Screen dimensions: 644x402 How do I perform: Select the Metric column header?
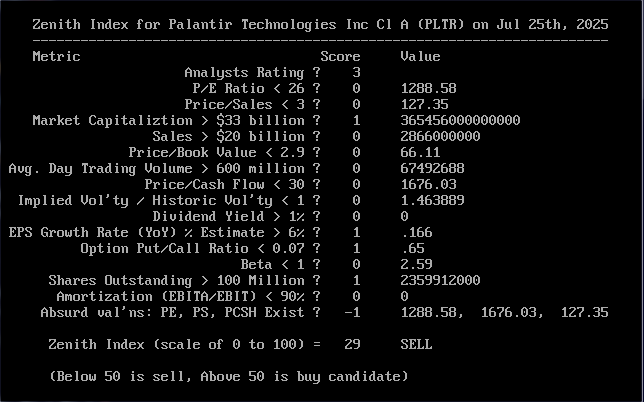(x=56, y=56)
